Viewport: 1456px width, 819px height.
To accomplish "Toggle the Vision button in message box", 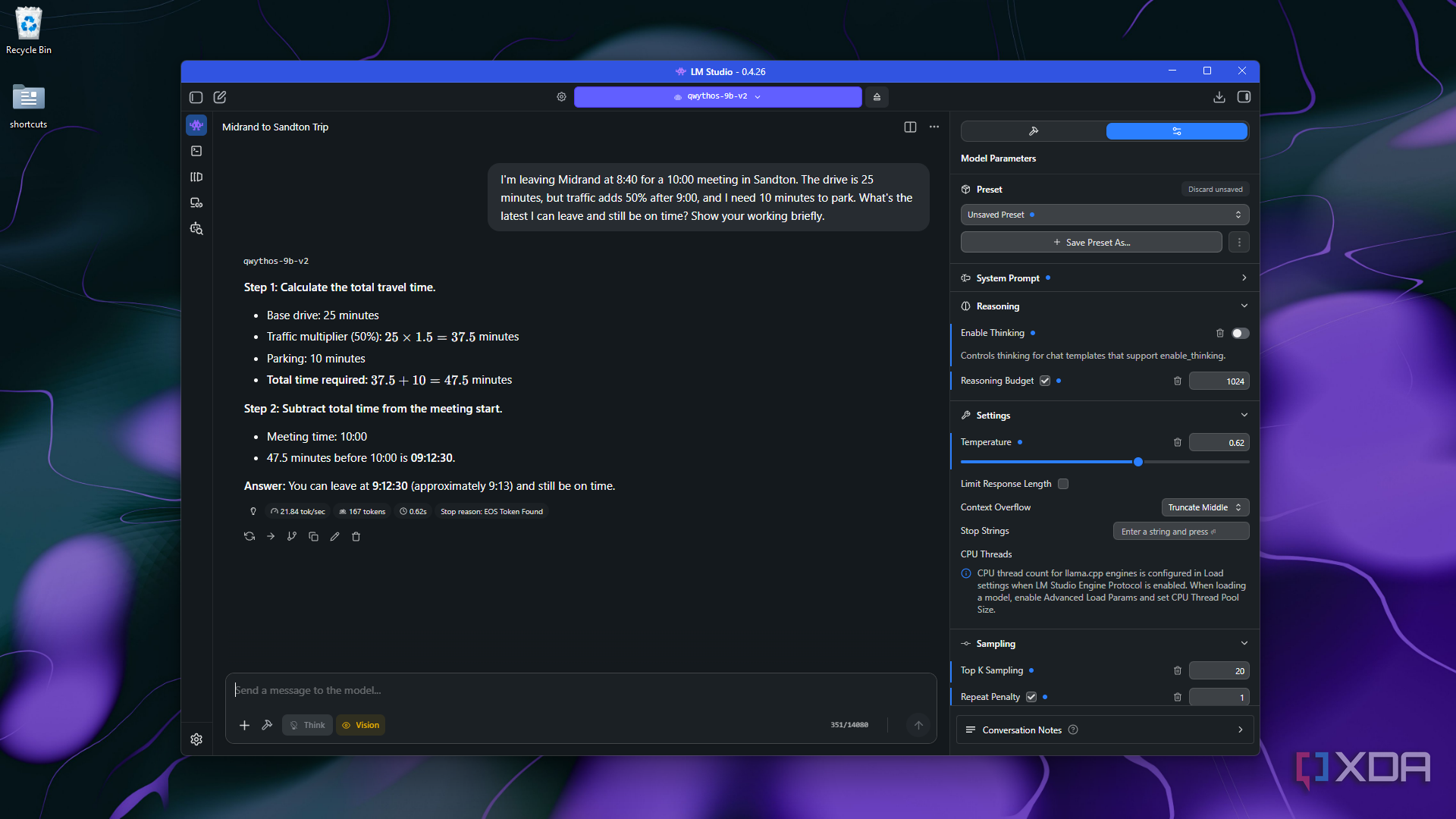I will (x=360, y=726).
